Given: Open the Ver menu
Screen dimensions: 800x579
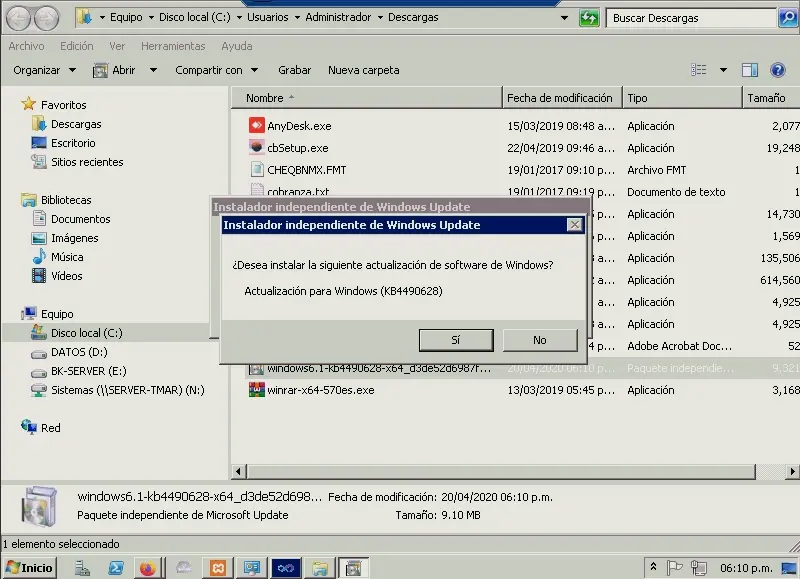Looking at the screenshot, I should (117, 46).
